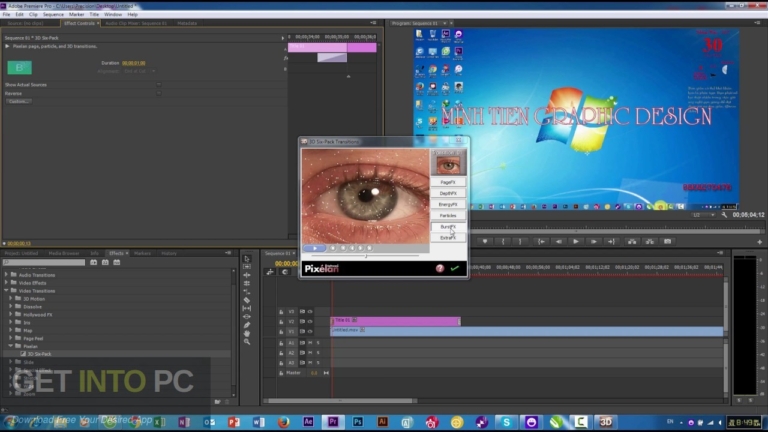Mute audio track A3
Screen dimensions: 768x432
pyautogui.click(x=310, y=363)
